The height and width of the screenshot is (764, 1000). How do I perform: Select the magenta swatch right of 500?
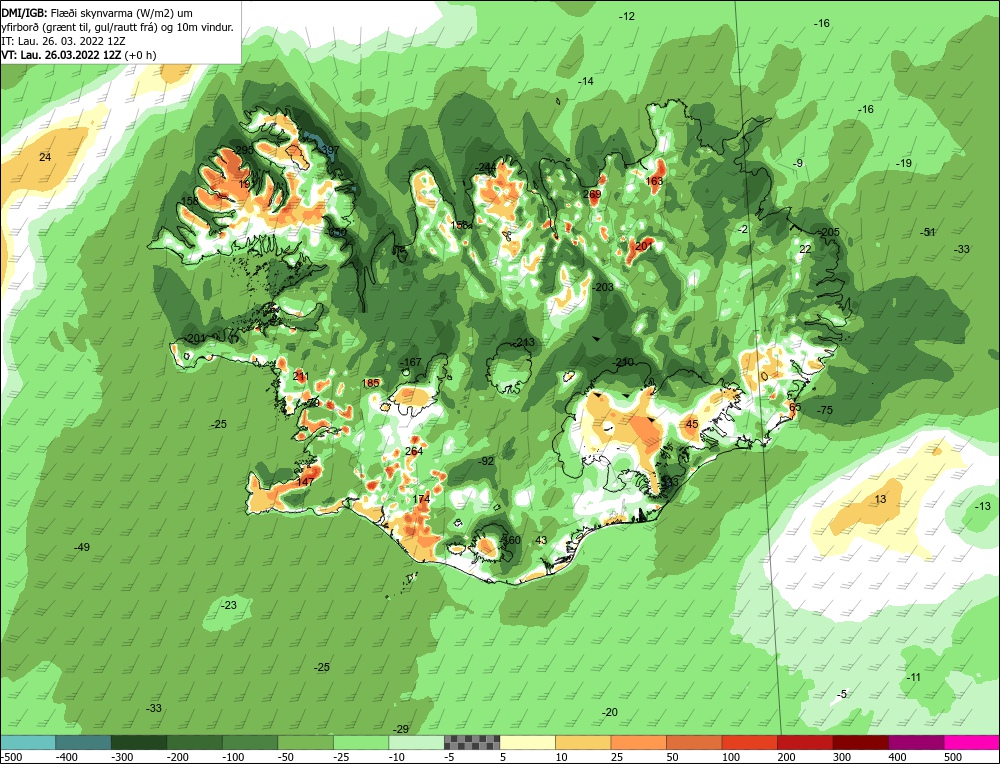(x=971, y=742)
